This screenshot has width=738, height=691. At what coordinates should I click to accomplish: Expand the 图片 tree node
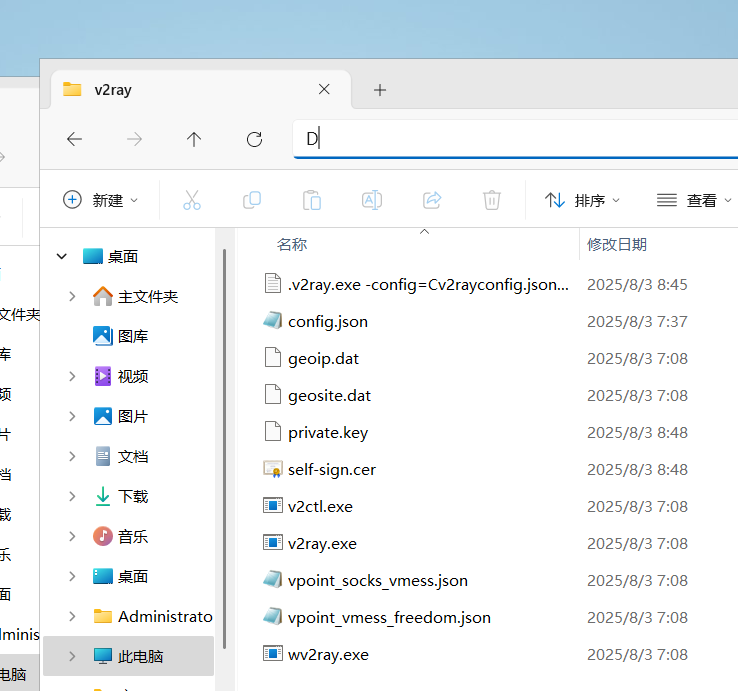click(72, 417)
